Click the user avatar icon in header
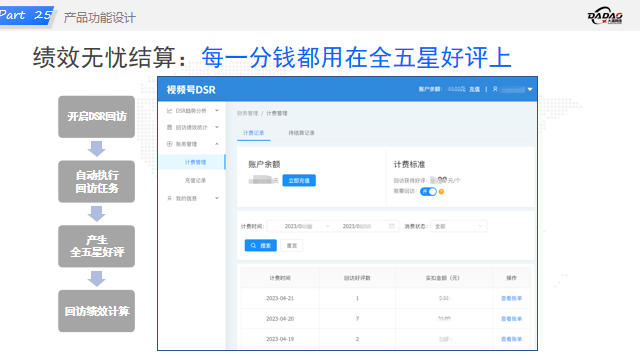This screenshot has height=360, width=640. pyautogui.click(x=495, y=89)
